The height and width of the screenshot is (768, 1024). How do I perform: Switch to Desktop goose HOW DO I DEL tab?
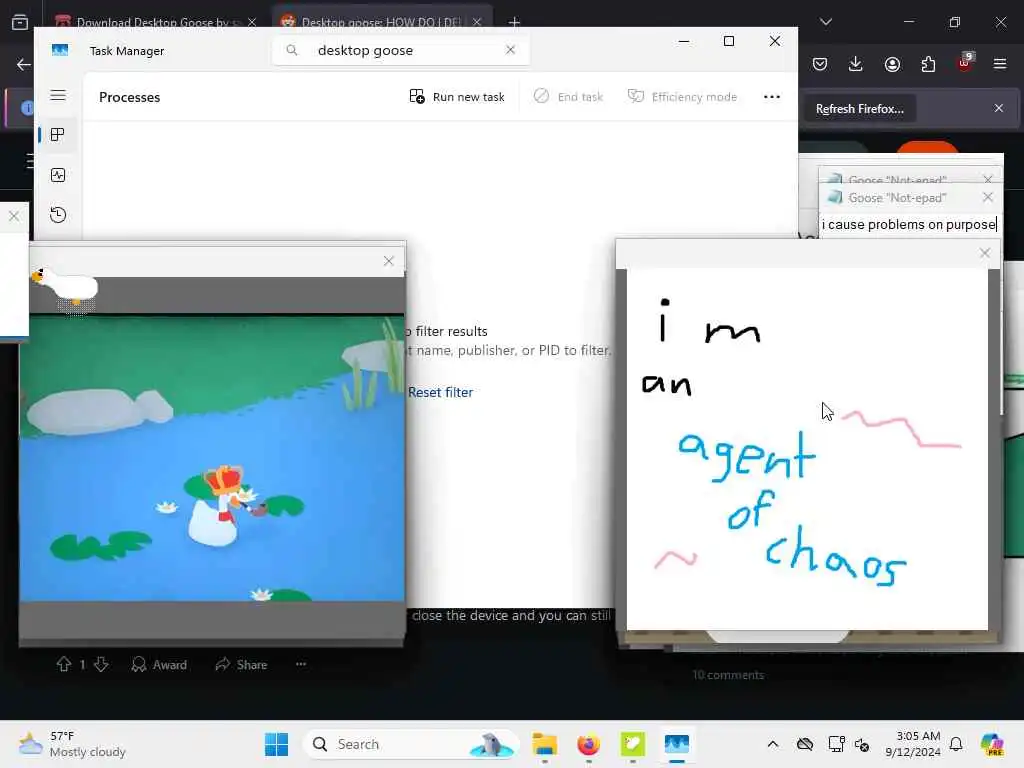[x=382, y=20]
